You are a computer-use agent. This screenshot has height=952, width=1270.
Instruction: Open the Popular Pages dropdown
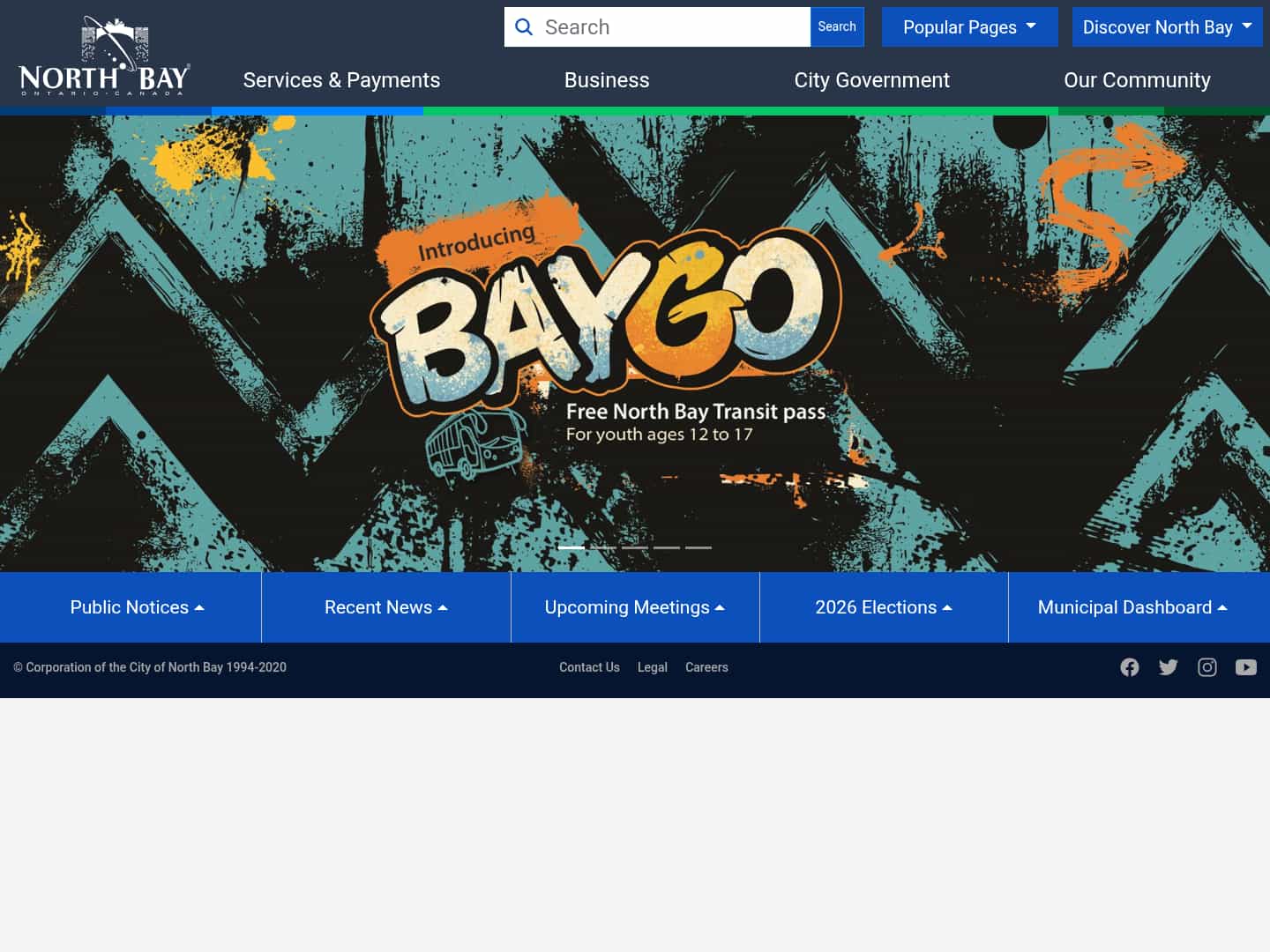[970, 27]
